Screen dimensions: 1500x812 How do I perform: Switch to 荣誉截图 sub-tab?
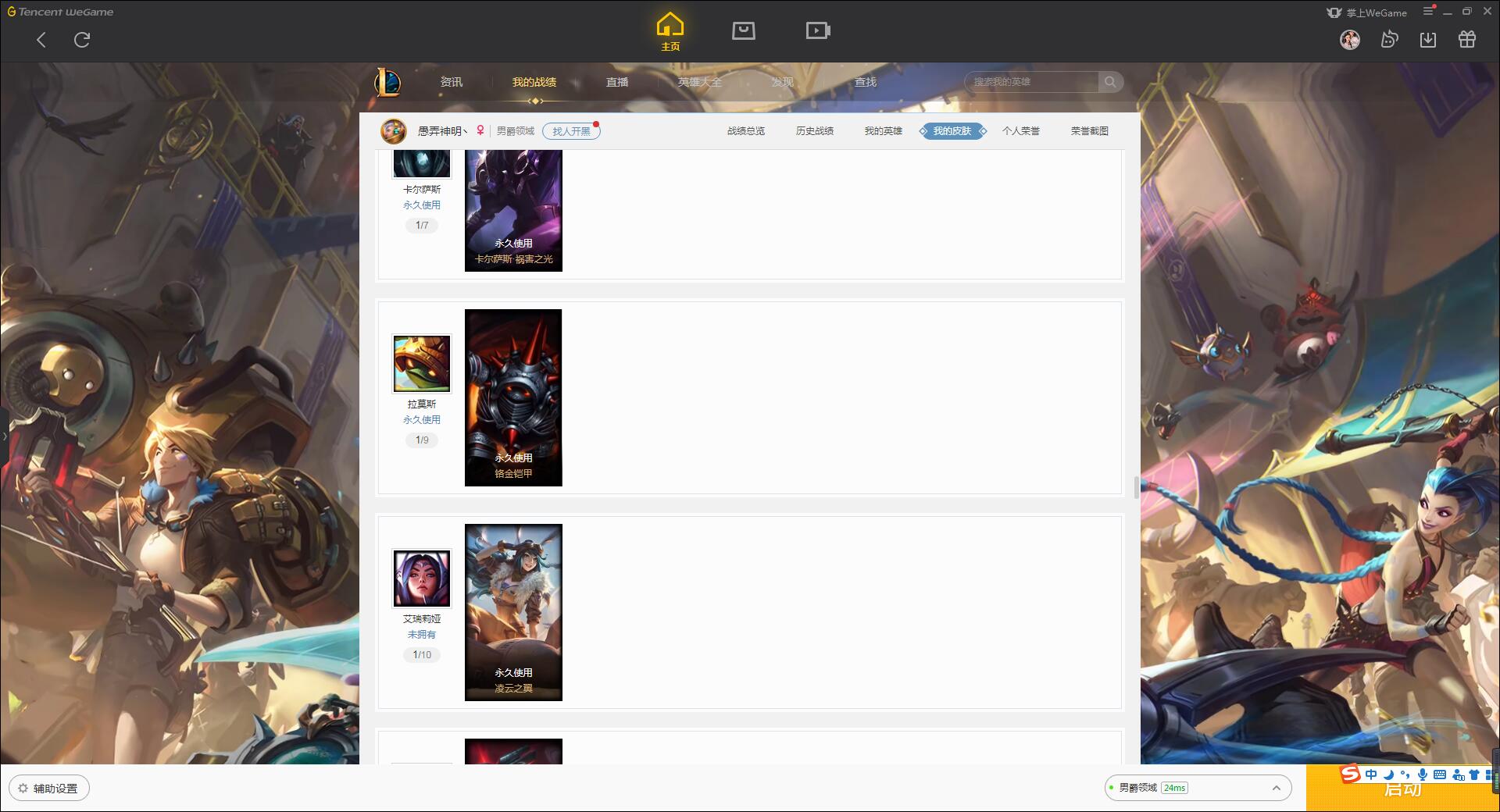tap(1090, 131)
